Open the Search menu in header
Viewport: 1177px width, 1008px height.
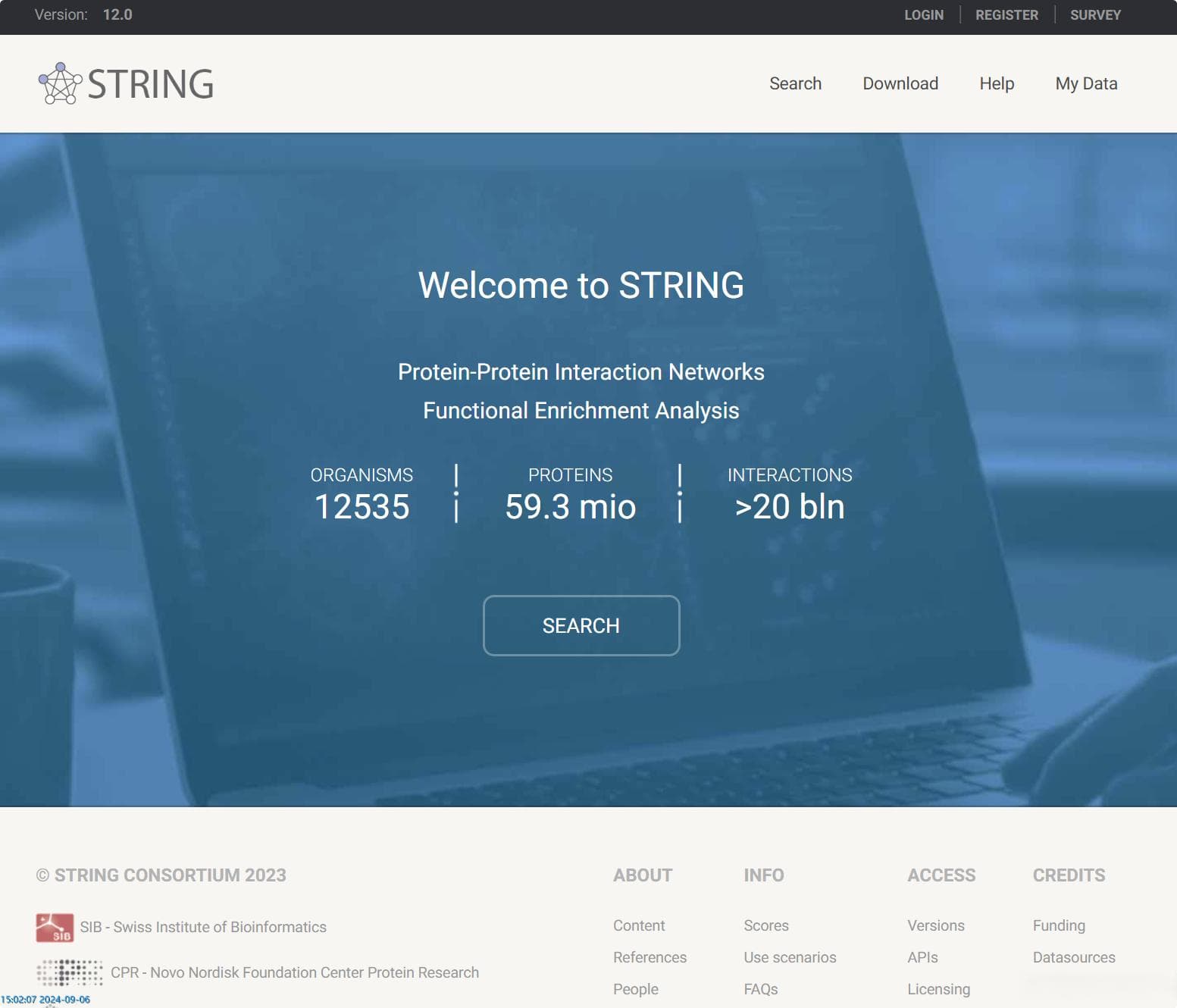point(795,83)
